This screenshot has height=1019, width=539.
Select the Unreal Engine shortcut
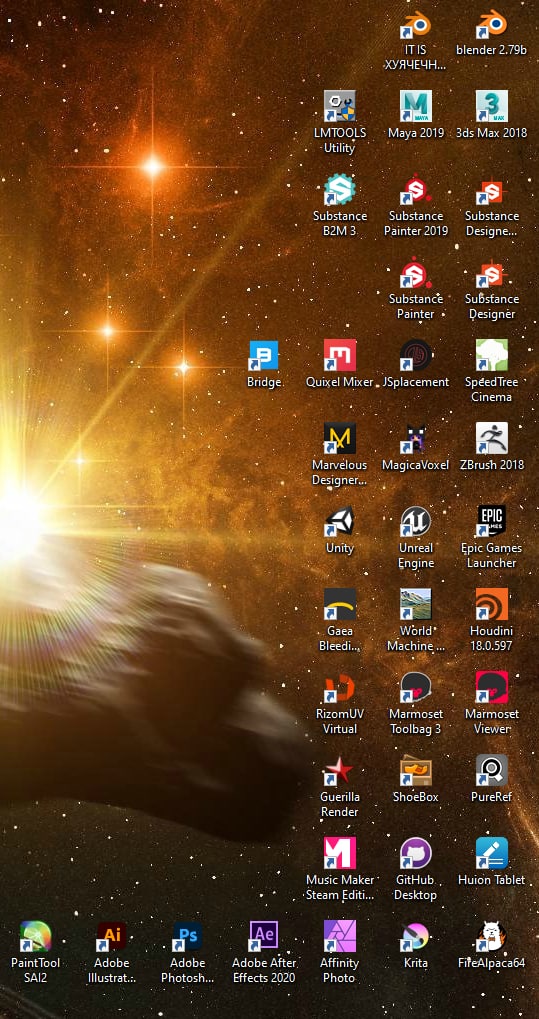pos(415,521)
